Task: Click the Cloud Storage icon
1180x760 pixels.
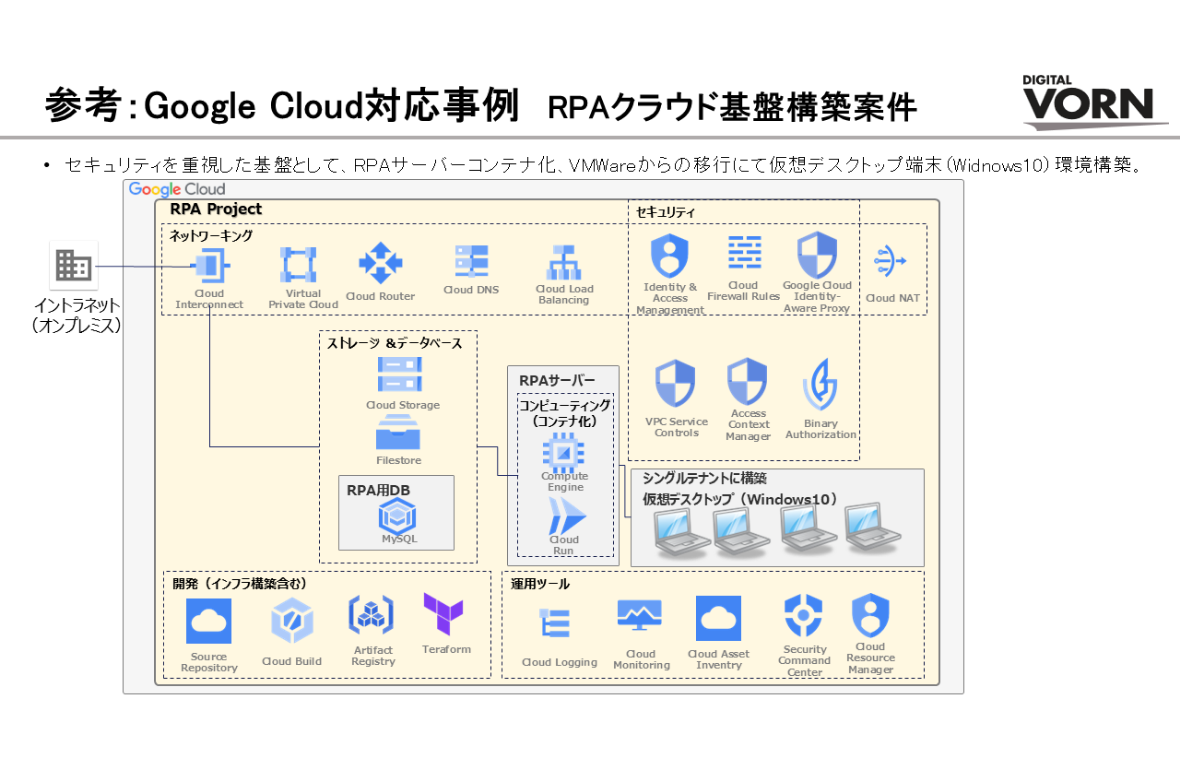Action: click(x=400, y=375)
